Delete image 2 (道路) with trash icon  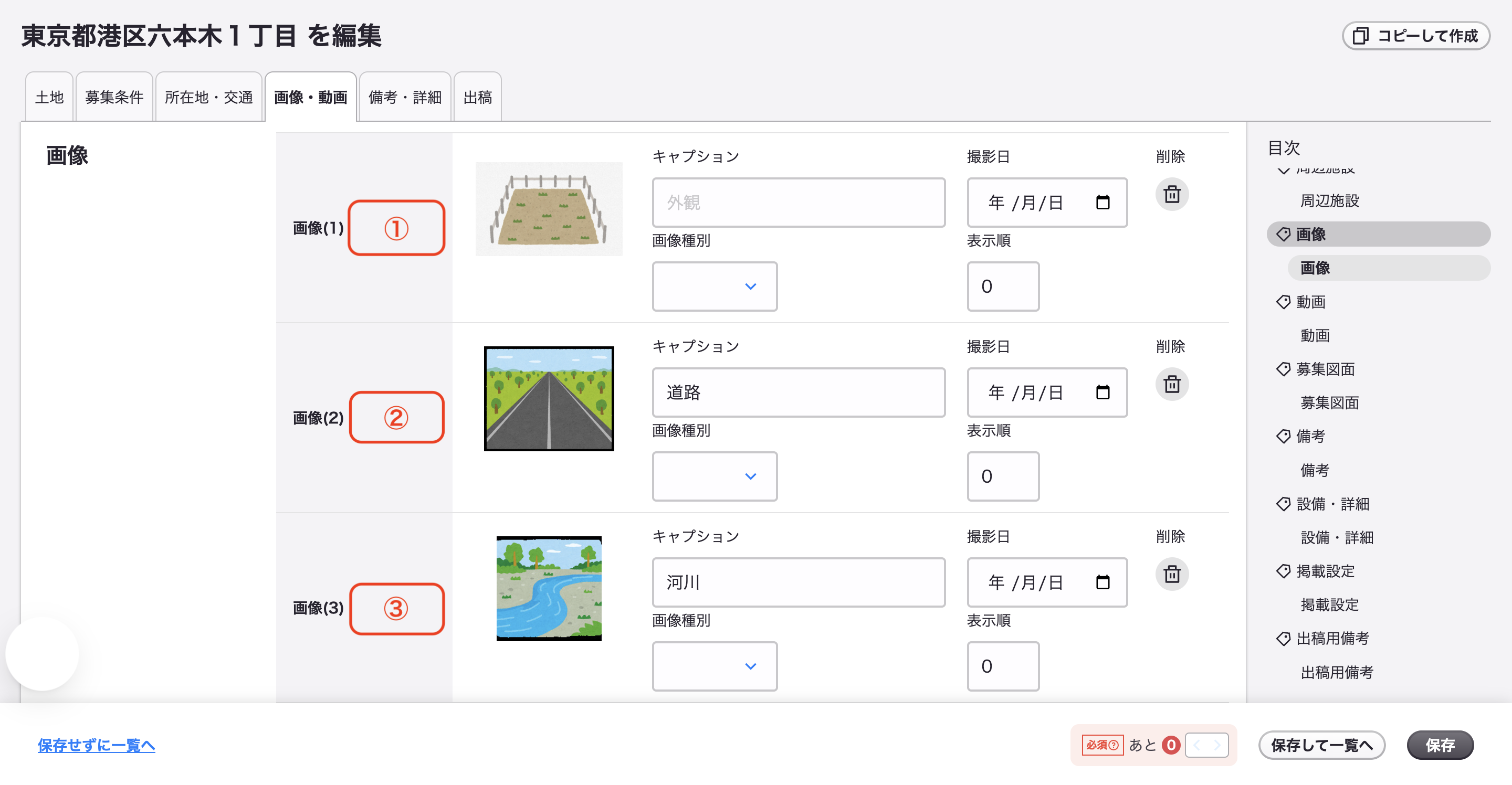1172,384
